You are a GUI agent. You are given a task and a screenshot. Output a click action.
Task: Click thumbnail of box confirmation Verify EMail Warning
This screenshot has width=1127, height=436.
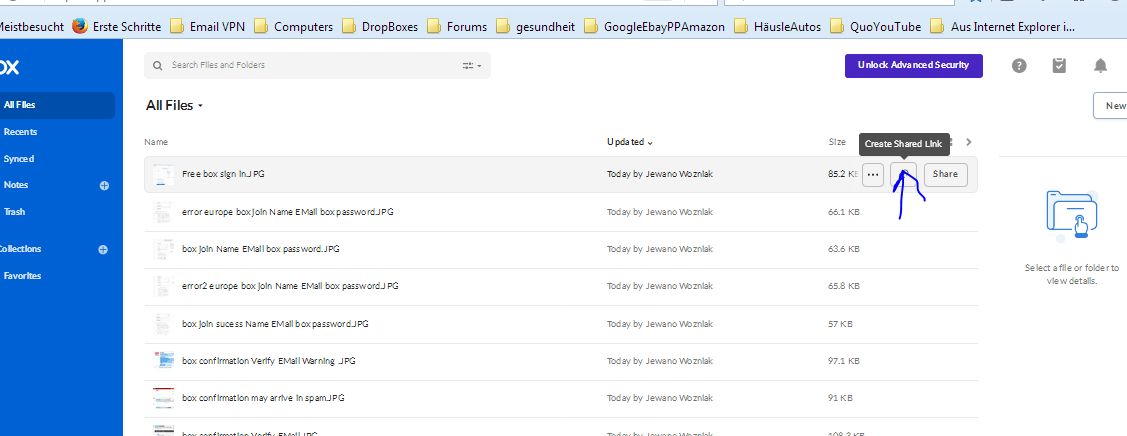click(164, 361)
